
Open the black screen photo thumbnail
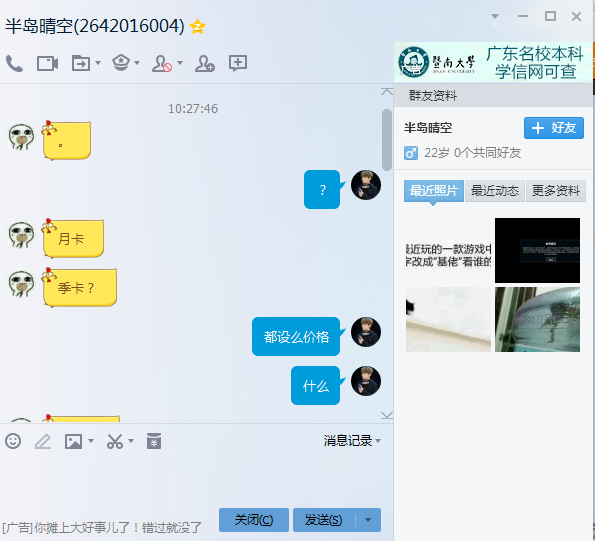537,250
